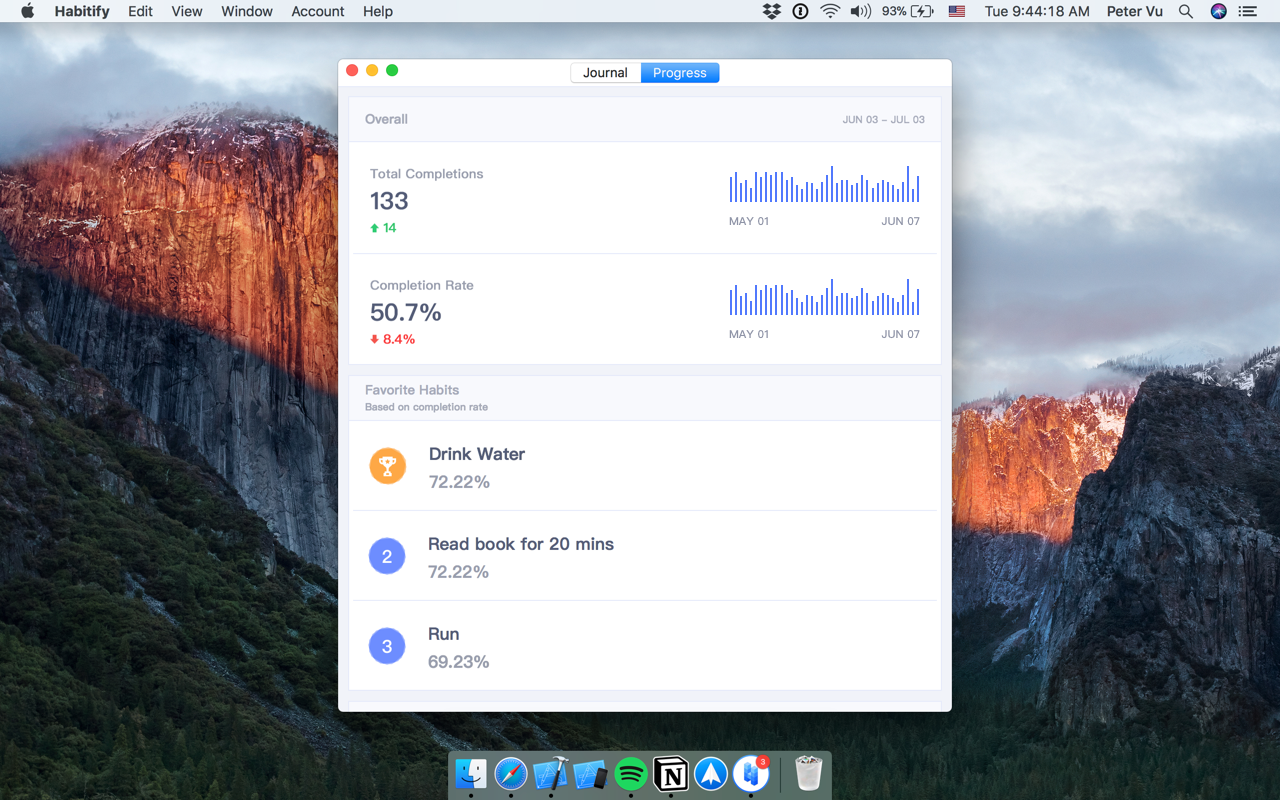The height and width of the screenshot is (800, 1280).
Task: Open the Window menu
Action: pyautogui.click(x=246, y=11)
